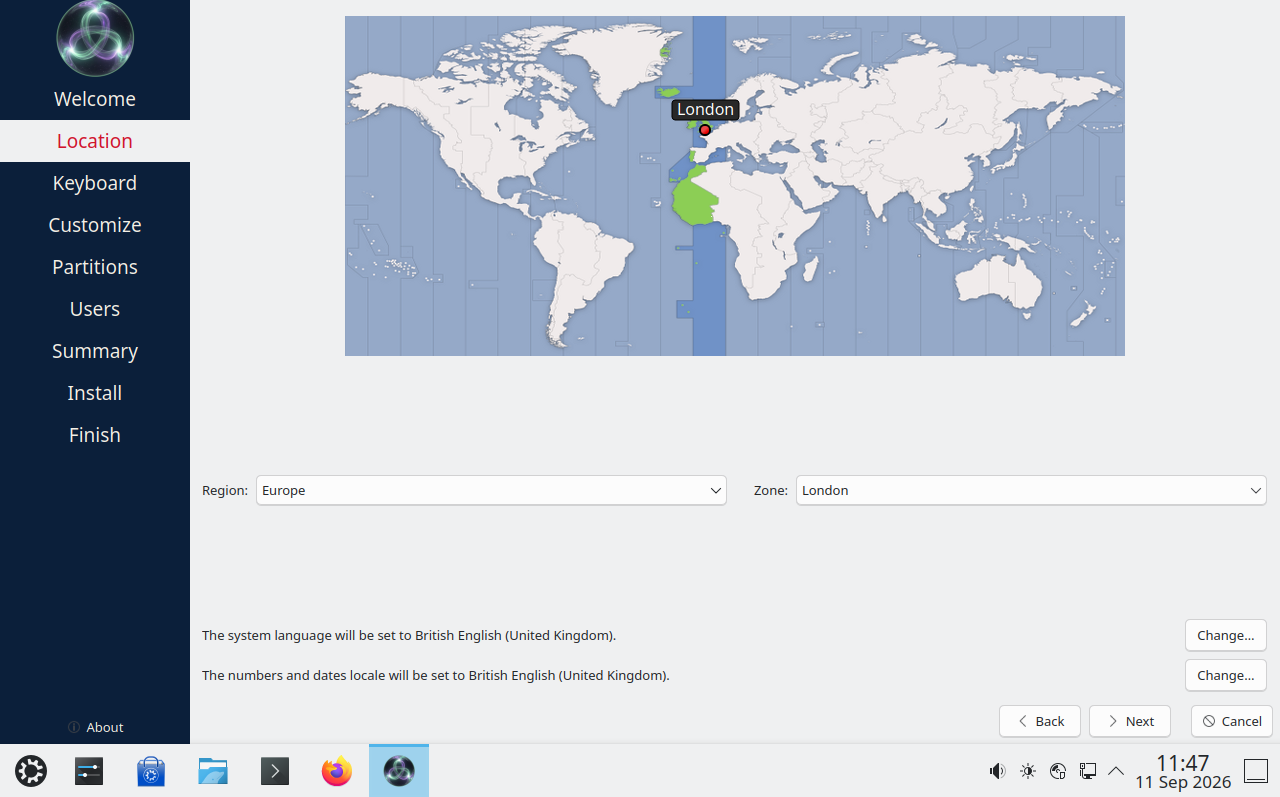
Task: Go Back to previous step
Action: (x=1040, y=721)
